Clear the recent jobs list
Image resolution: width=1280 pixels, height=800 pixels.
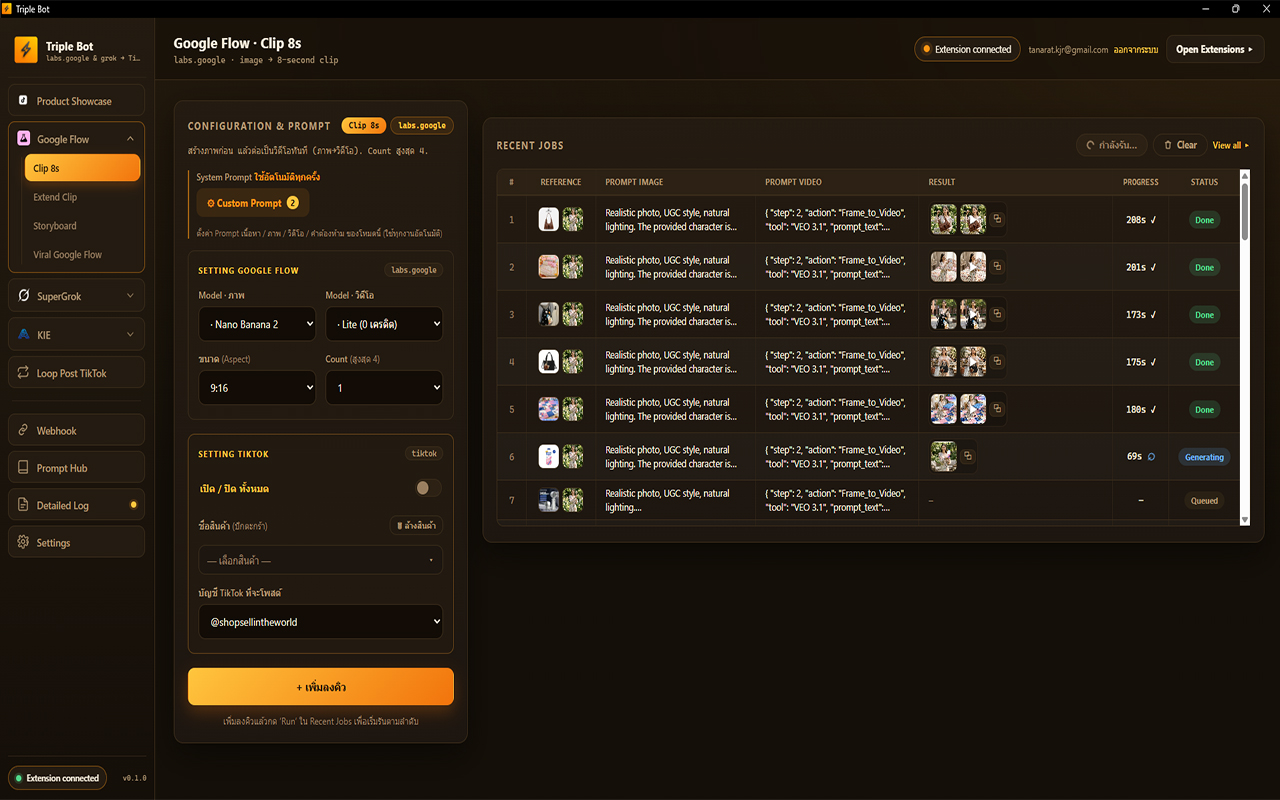[1180, 145]
